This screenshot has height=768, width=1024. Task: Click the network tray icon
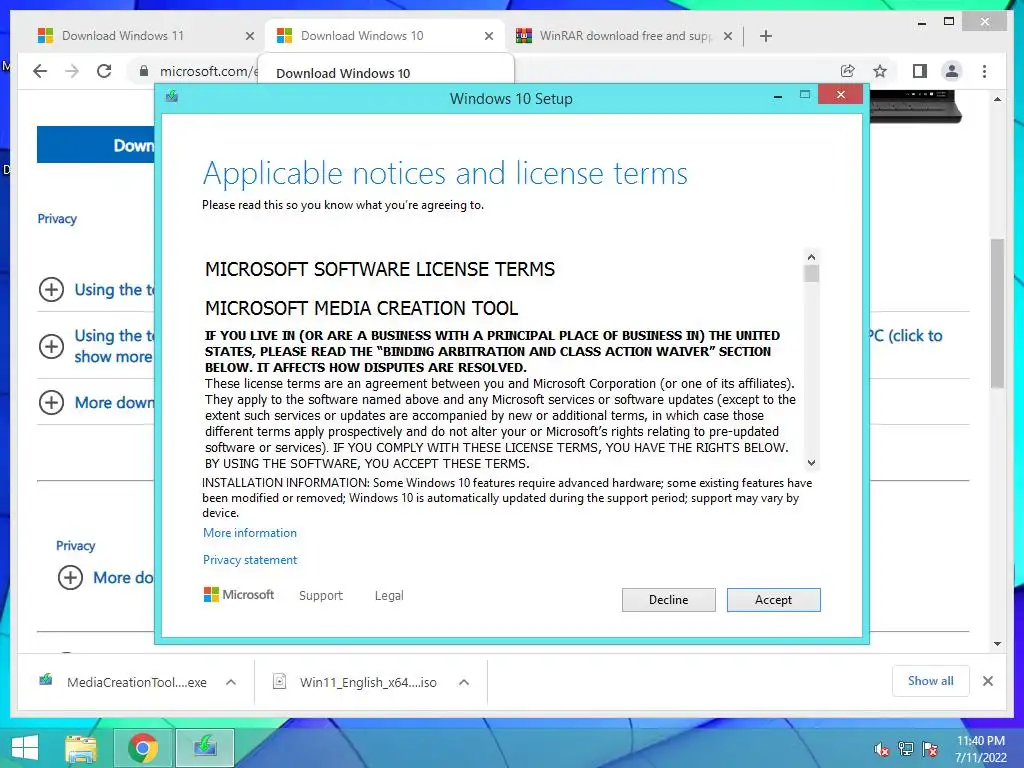point(906,749)
